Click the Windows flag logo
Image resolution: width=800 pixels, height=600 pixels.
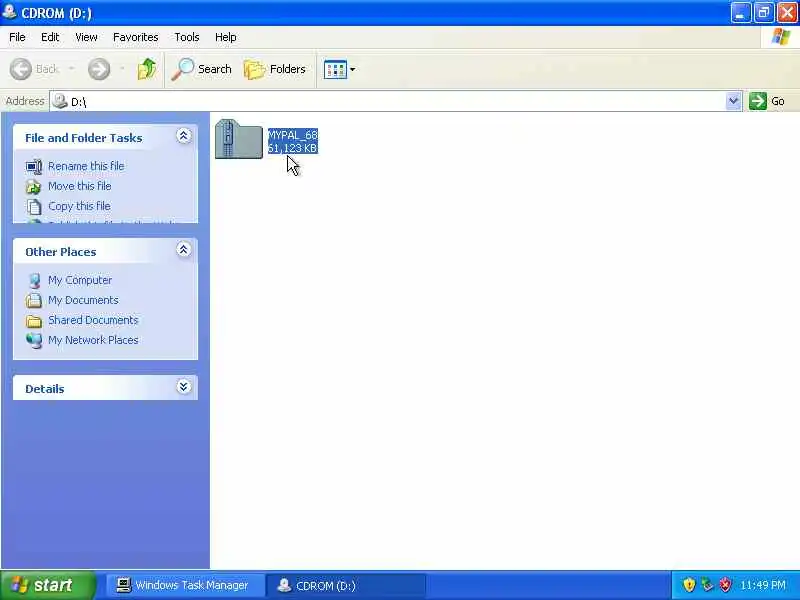(781, 37)
